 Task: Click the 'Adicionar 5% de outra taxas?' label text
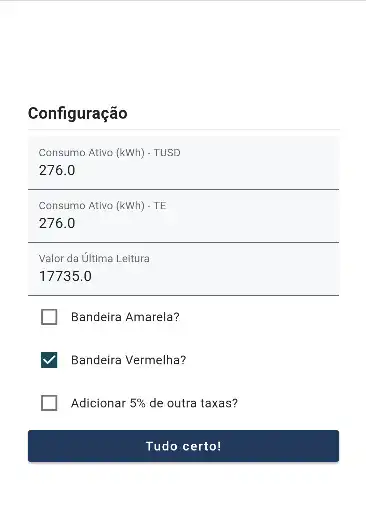(154, 403)
